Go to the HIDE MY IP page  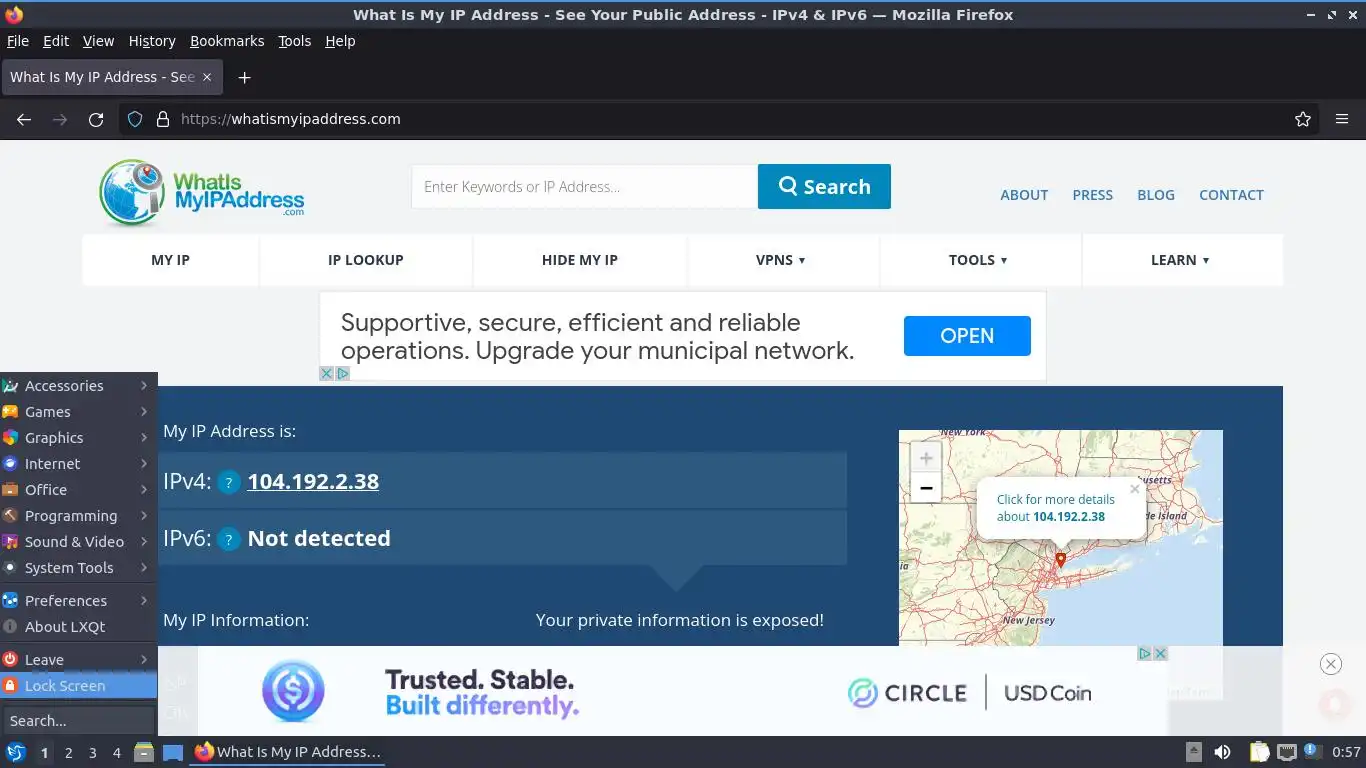tap(580, 260)
